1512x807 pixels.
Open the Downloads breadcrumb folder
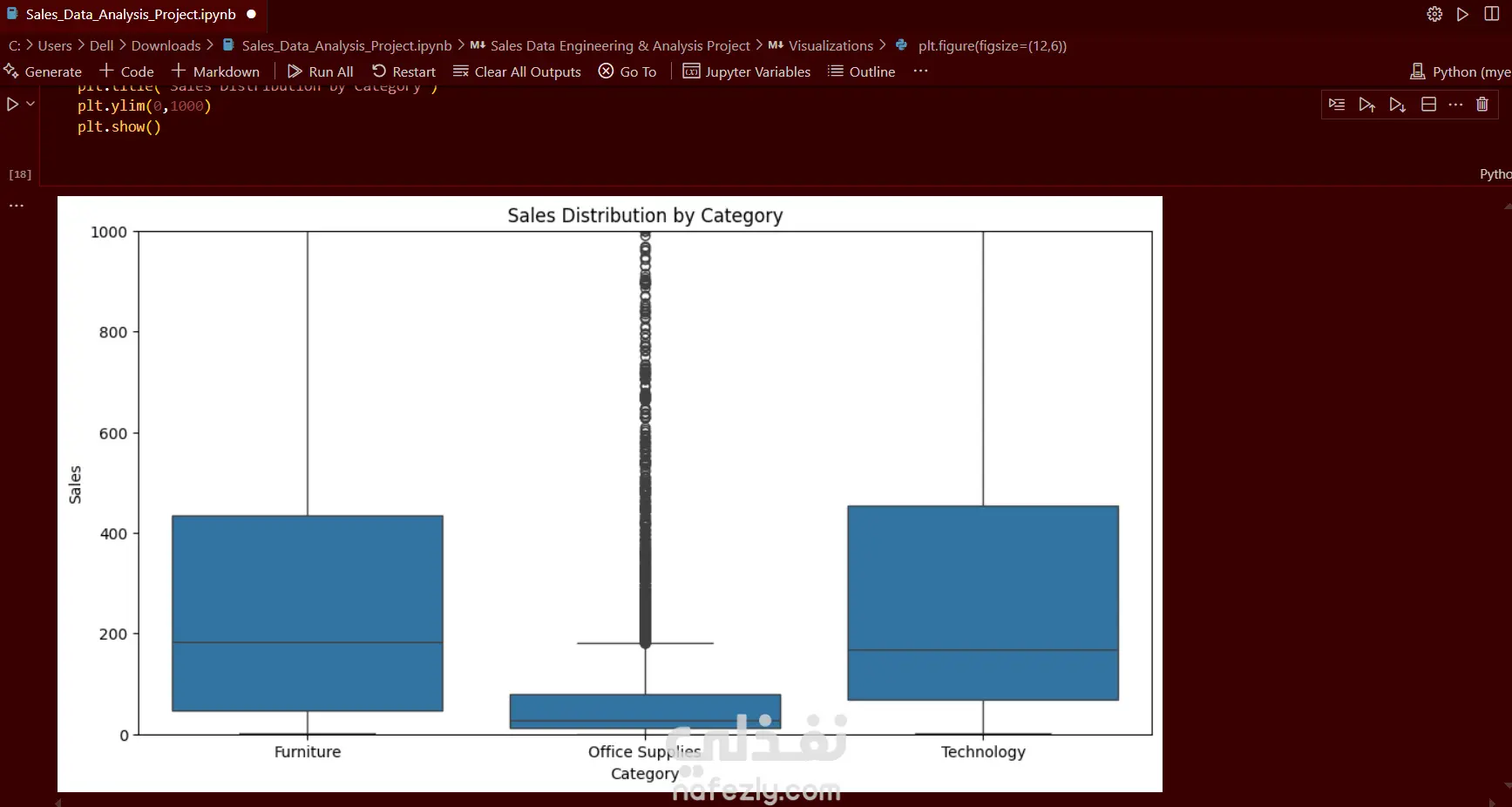pos(166,45)
